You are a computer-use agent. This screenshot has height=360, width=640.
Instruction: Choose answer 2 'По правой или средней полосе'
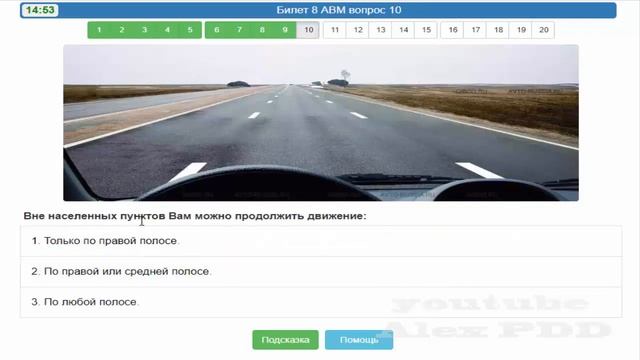(x=321, y=272)
